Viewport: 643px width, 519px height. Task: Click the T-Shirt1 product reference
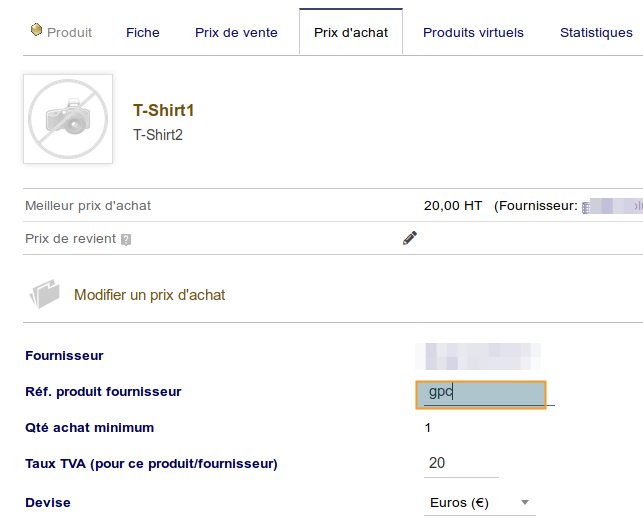coord(163,110)
